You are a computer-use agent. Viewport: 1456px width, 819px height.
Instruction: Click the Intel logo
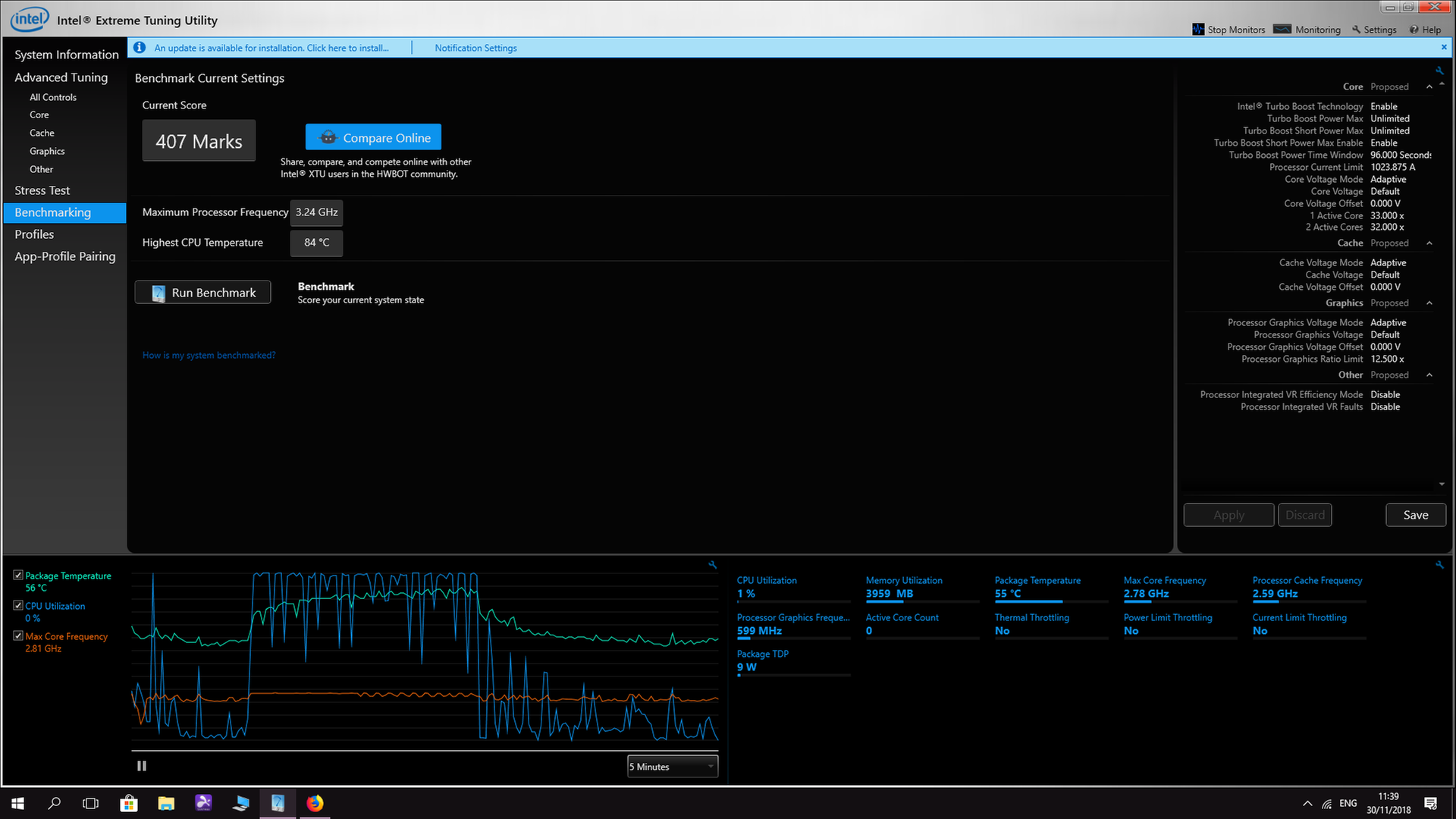tap(30, 19)
